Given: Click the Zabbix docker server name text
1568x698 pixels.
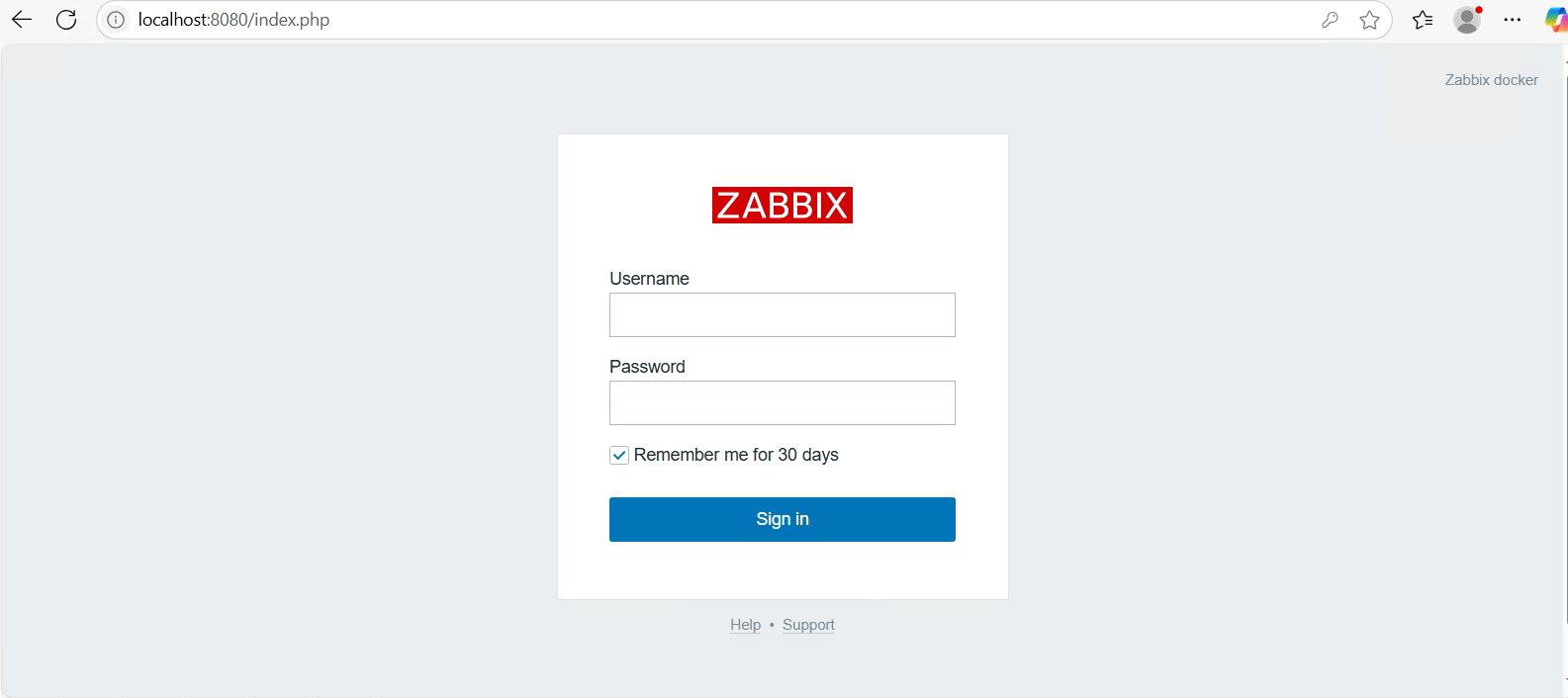Looking at the screenshot, I should [x=1491, y=80].
